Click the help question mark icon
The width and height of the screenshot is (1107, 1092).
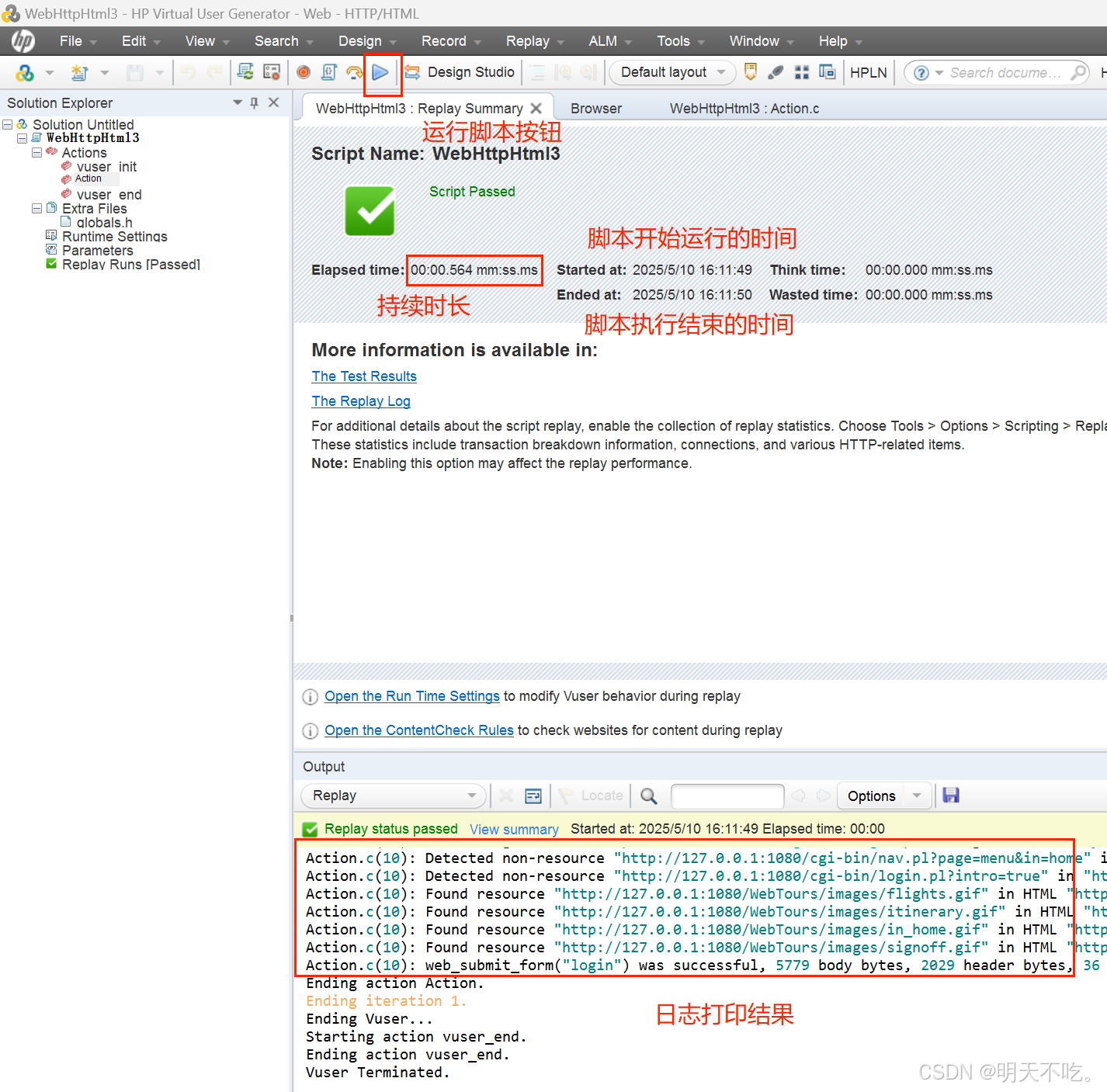click(x=921, y=73)
